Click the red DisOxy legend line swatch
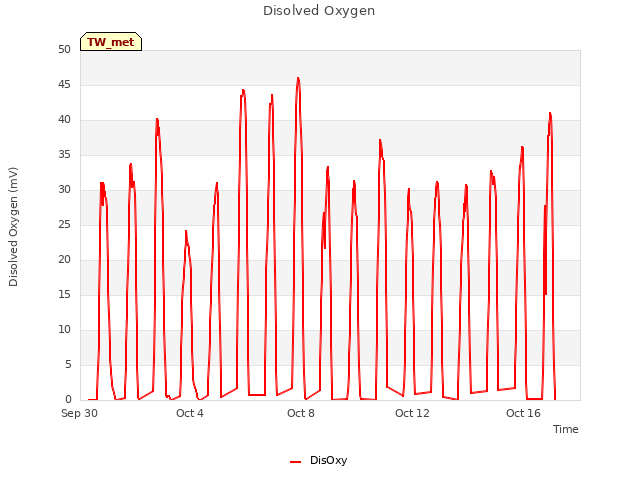 (296, 462)
